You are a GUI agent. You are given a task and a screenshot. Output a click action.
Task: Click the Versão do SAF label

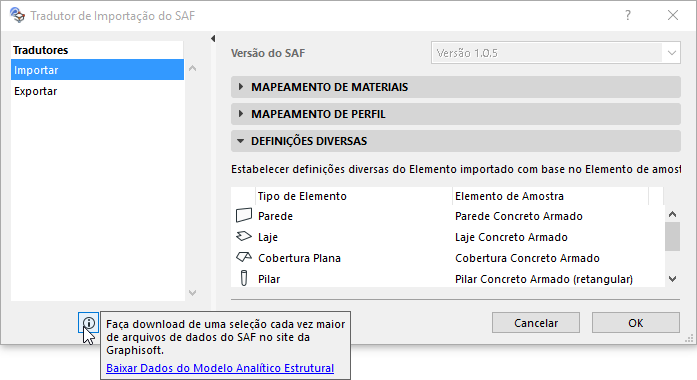[268, 53]
